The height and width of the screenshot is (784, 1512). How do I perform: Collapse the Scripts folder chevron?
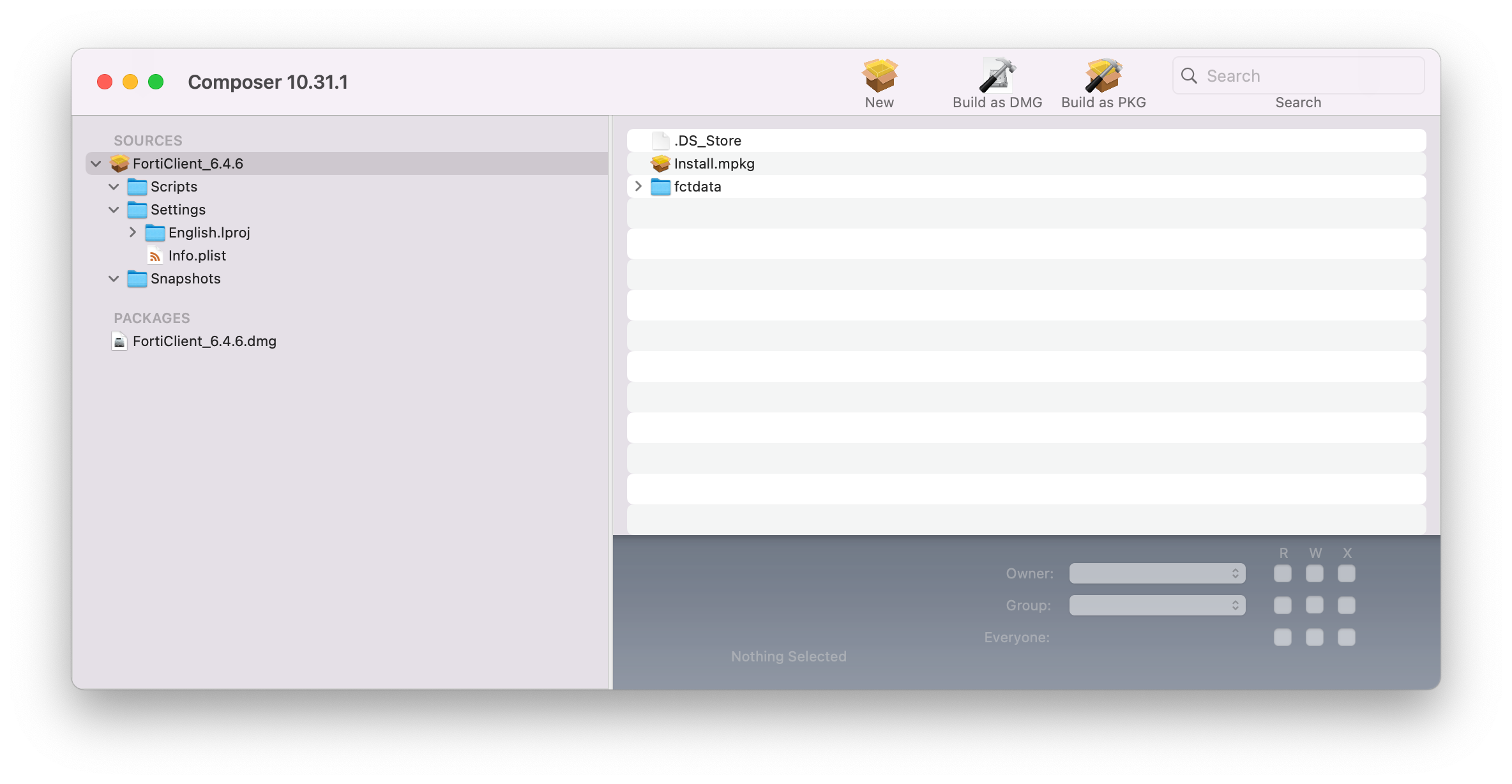pos(114,186)
